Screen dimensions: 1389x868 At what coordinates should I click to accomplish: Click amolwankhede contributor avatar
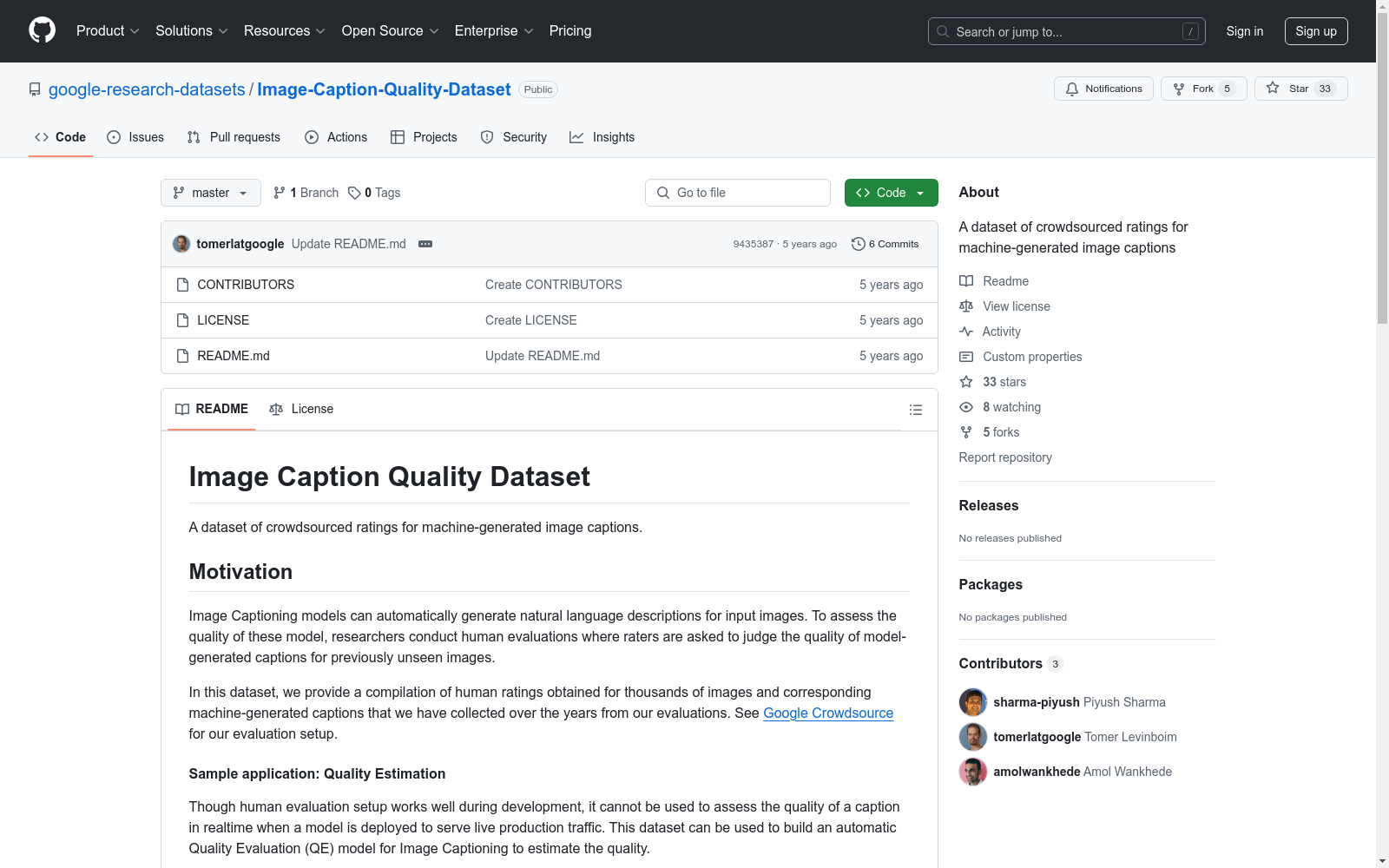[973, 772]
